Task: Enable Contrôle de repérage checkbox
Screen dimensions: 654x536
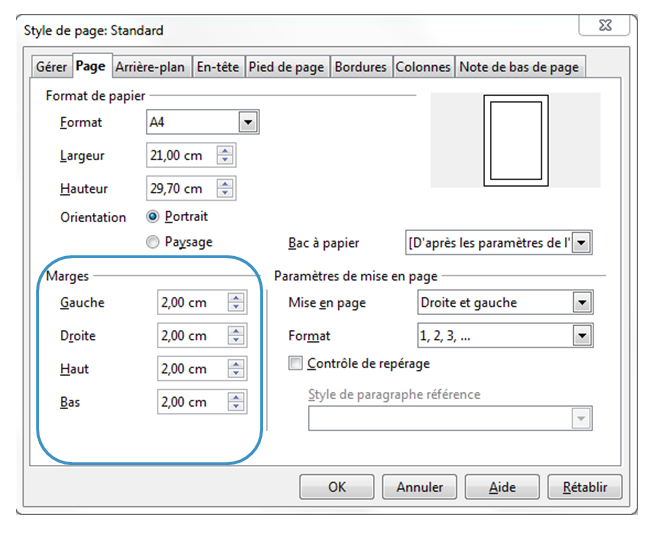Action: [295, 363]
